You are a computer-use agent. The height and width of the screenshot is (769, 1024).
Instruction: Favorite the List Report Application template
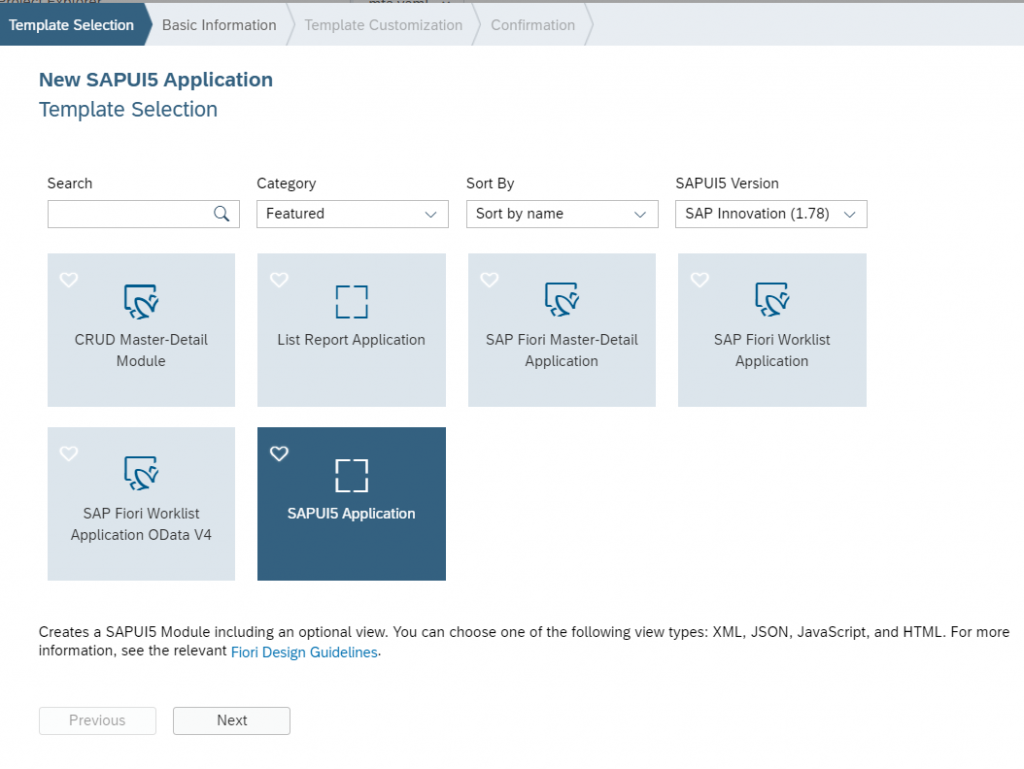279,280
